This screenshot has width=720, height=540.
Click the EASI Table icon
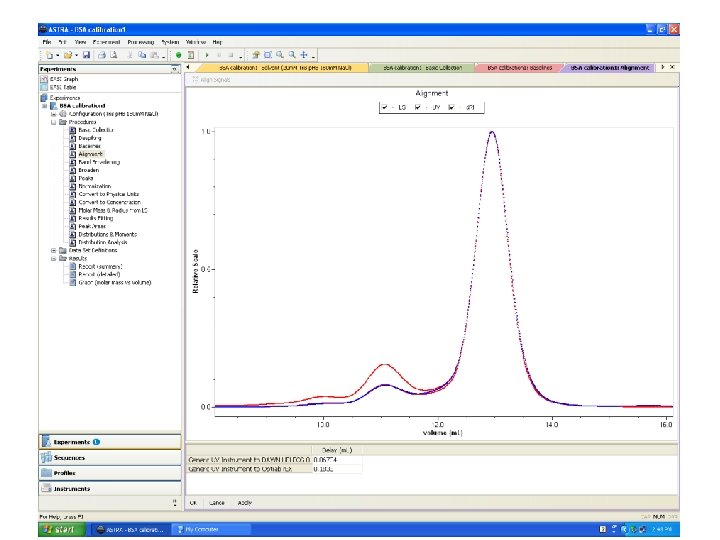(44, 87)
